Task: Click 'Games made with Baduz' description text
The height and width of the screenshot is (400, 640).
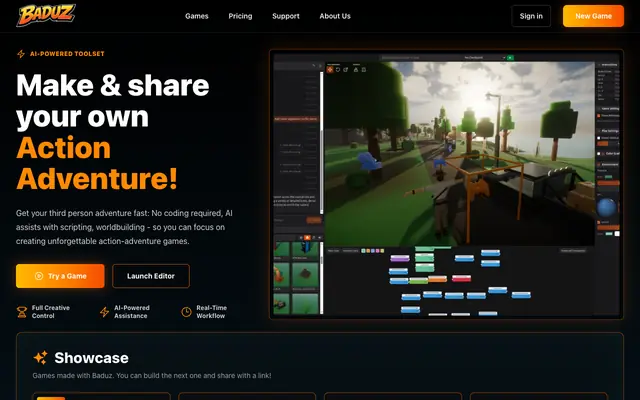Action: pos(152,376)
